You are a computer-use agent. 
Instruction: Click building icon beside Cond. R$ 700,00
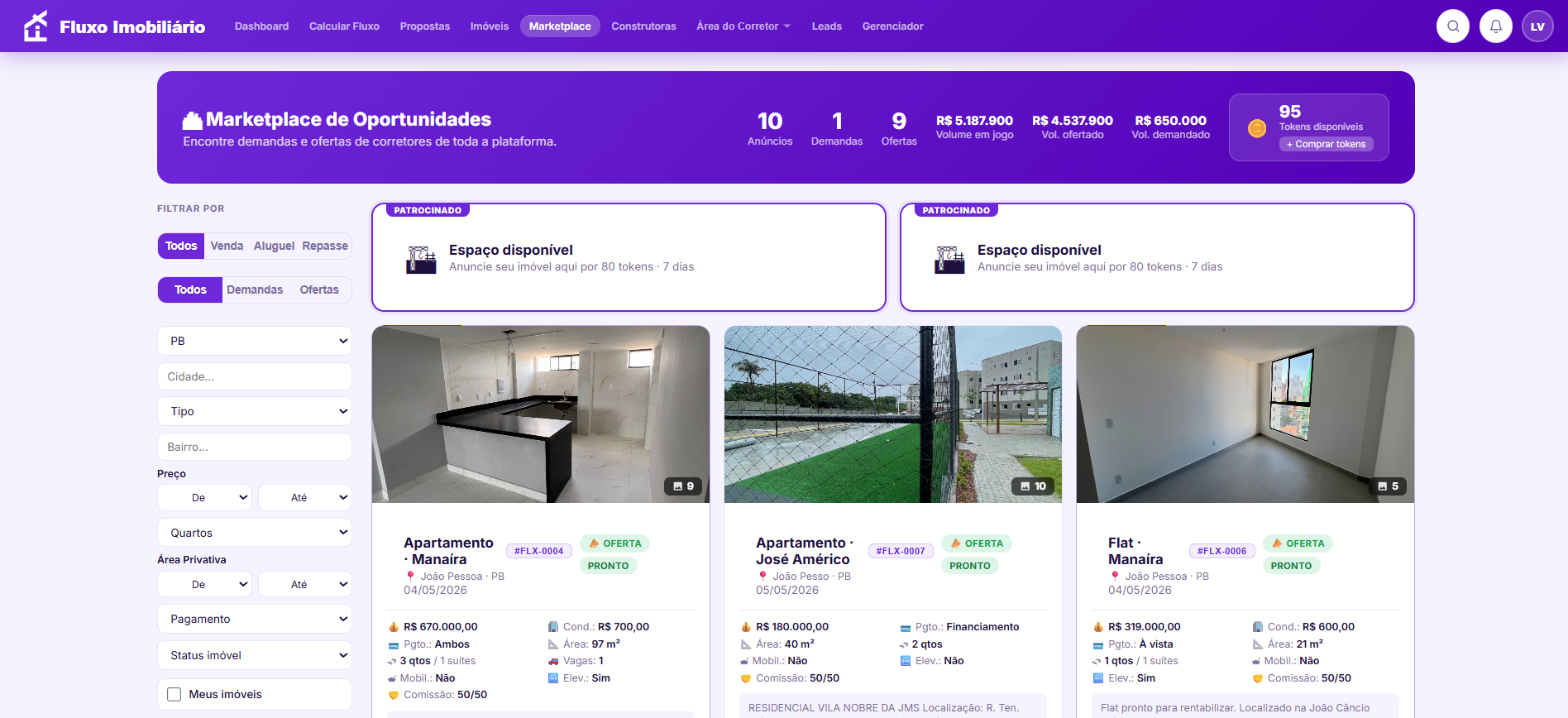553,627
